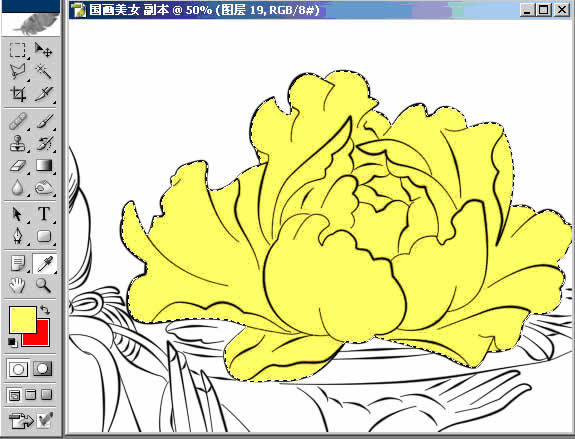
Task: Select the Magic Wand tool
Action: pos(44,72)
